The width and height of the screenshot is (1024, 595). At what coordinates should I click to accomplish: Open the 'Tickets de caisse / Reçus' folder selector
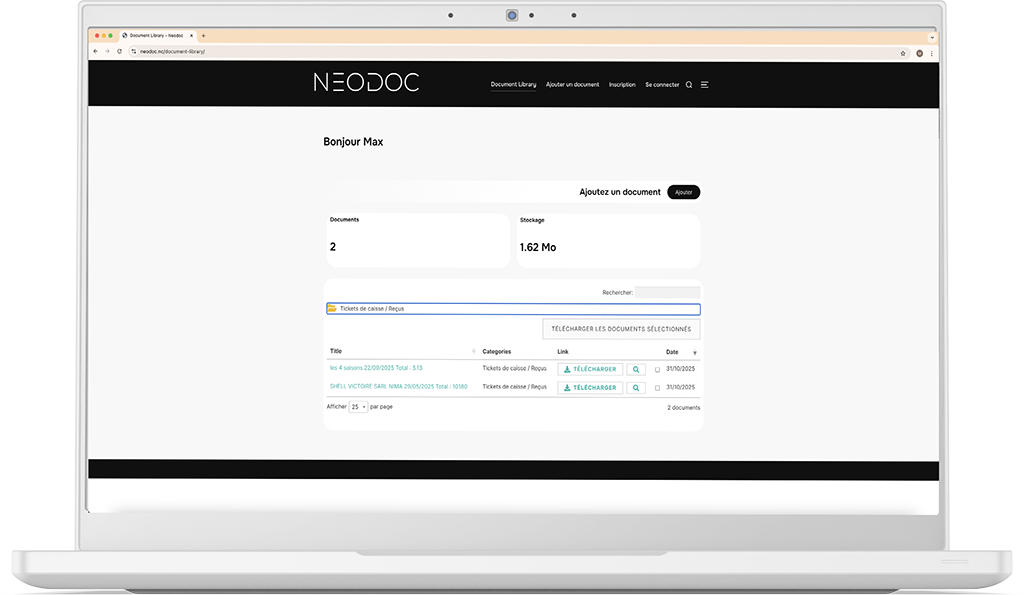[x=513, y=309]
